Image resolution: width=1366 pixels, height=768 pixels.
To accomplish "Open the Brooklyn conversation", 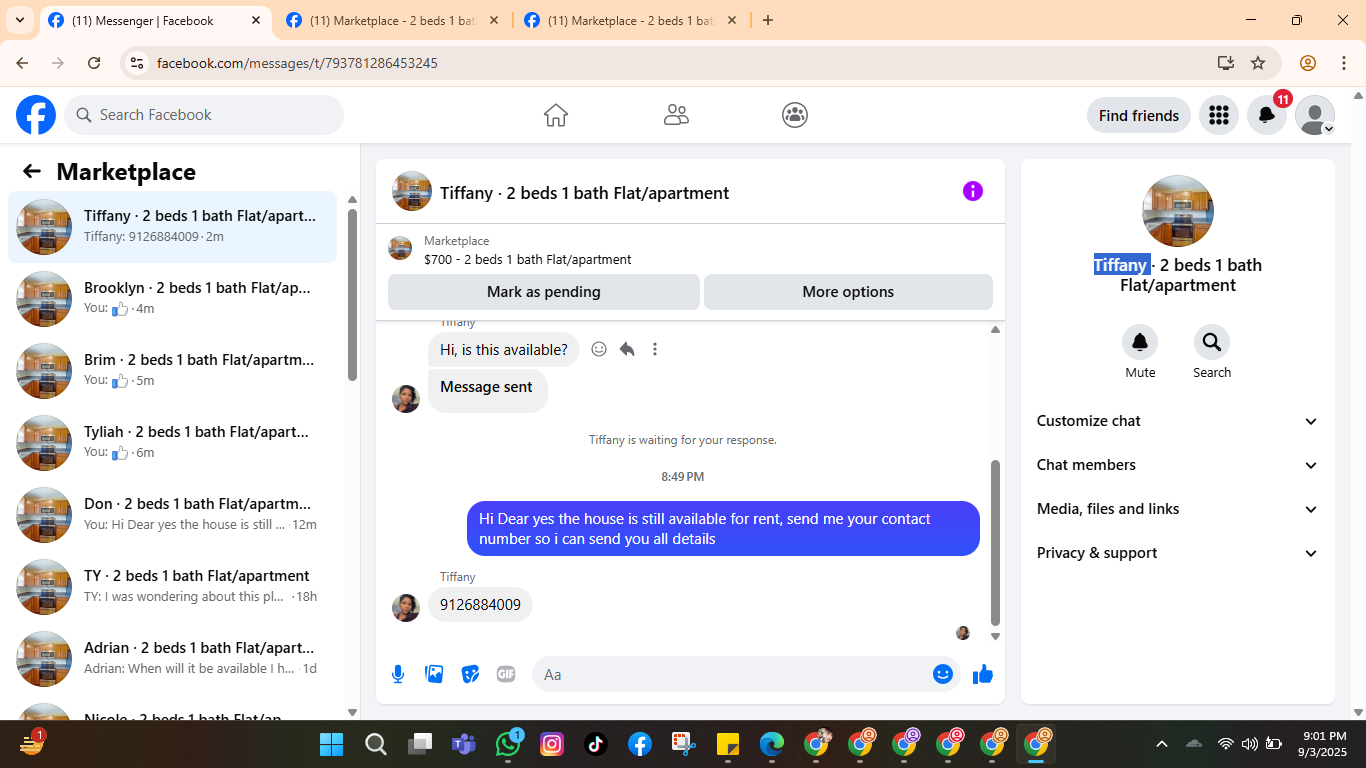I will pyautogui.click(x=173, y=299).
